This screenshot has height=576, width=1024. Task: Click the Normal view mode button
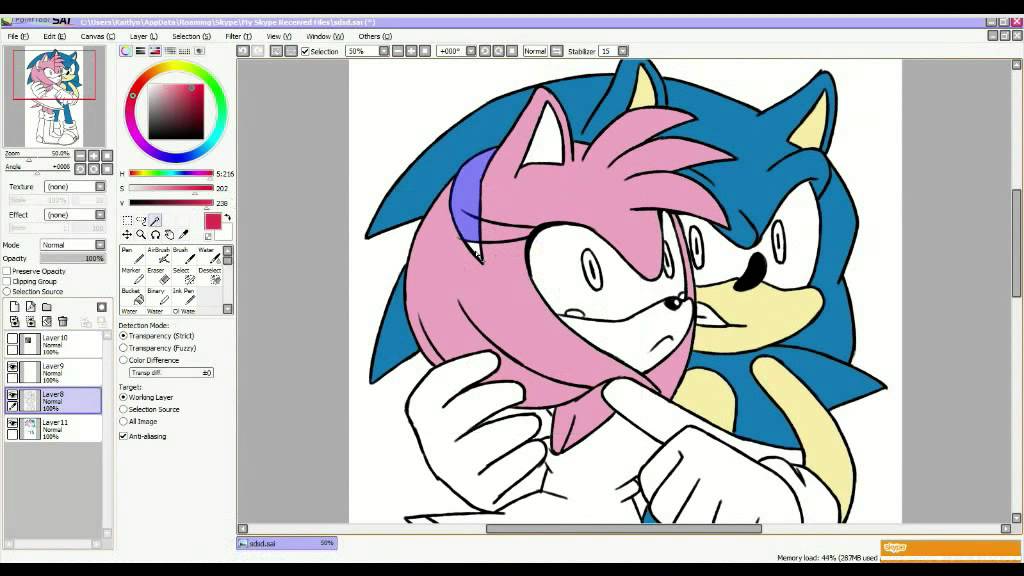[535, 51]
